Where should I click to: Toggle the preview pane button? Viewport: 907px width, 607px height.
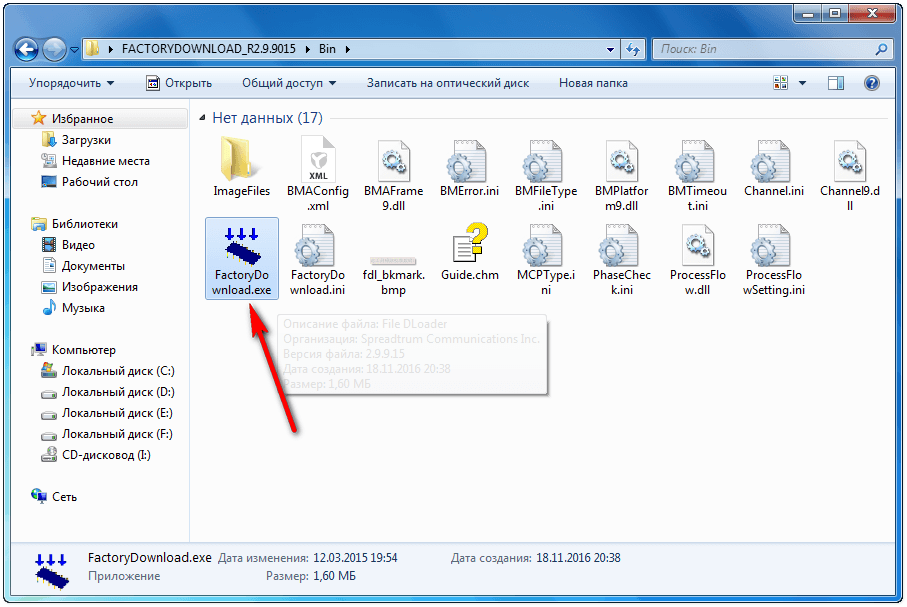(837, 83)
